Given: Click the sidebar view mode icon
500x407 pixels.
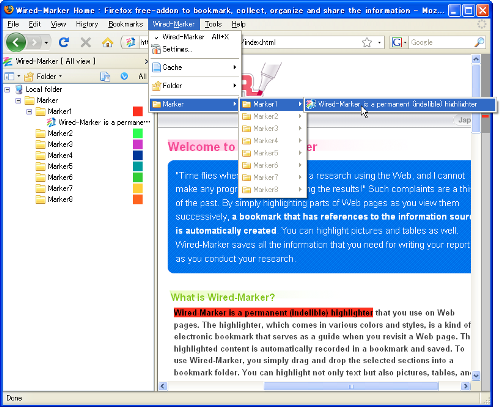Looking at the screenshot, I should (9, 76).
